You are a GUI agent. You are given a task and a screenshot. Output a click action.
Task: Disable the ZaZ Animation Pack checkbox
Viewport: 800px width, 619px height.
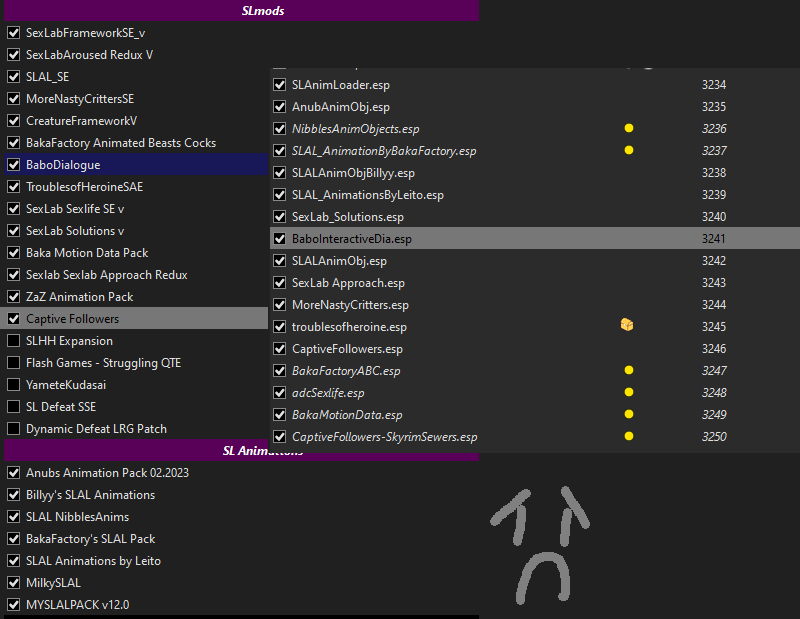coord(14,296)
